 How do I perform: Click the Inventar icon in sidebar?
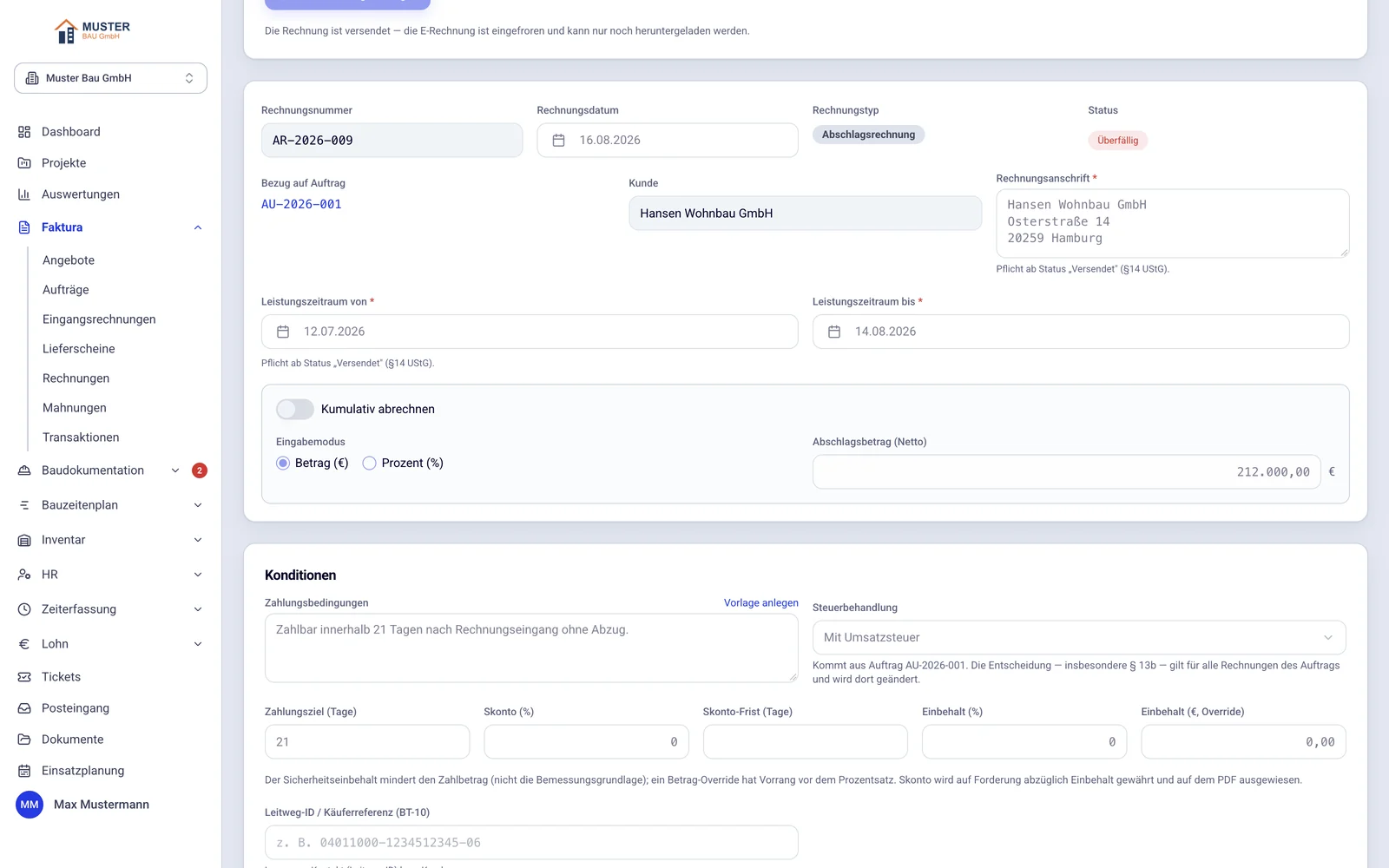(x=24, y=540)
